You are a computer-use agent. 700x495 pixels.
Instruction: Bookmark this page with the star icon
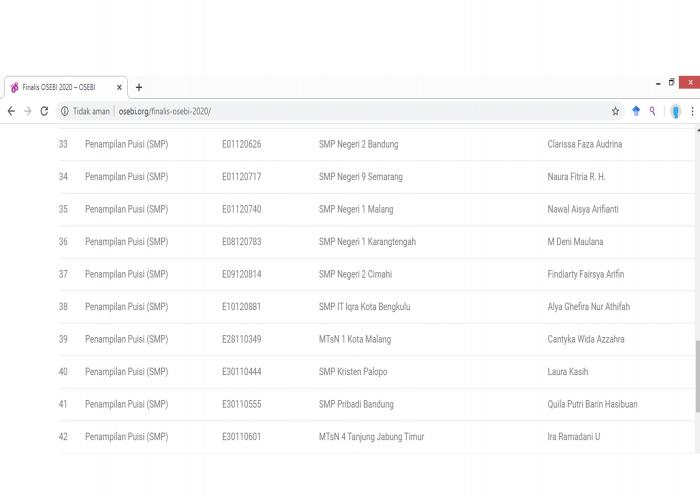click(616, 111)
